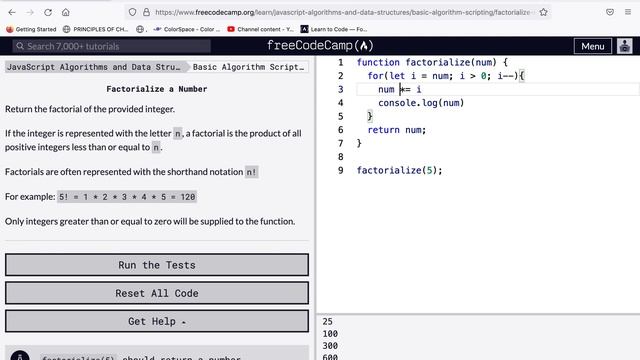The image size is (640, 360).
Task: Click the Run the Tests button
Action: [x=157, y=265]
